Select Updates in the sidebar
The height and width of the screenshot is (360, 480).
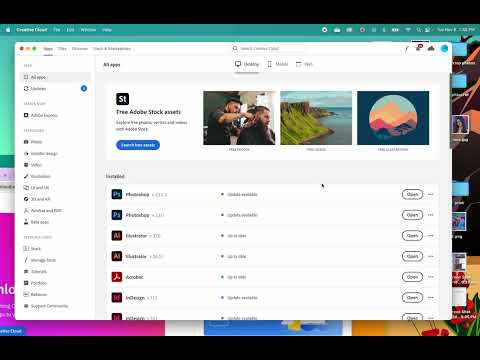click(x=55, y=88)
